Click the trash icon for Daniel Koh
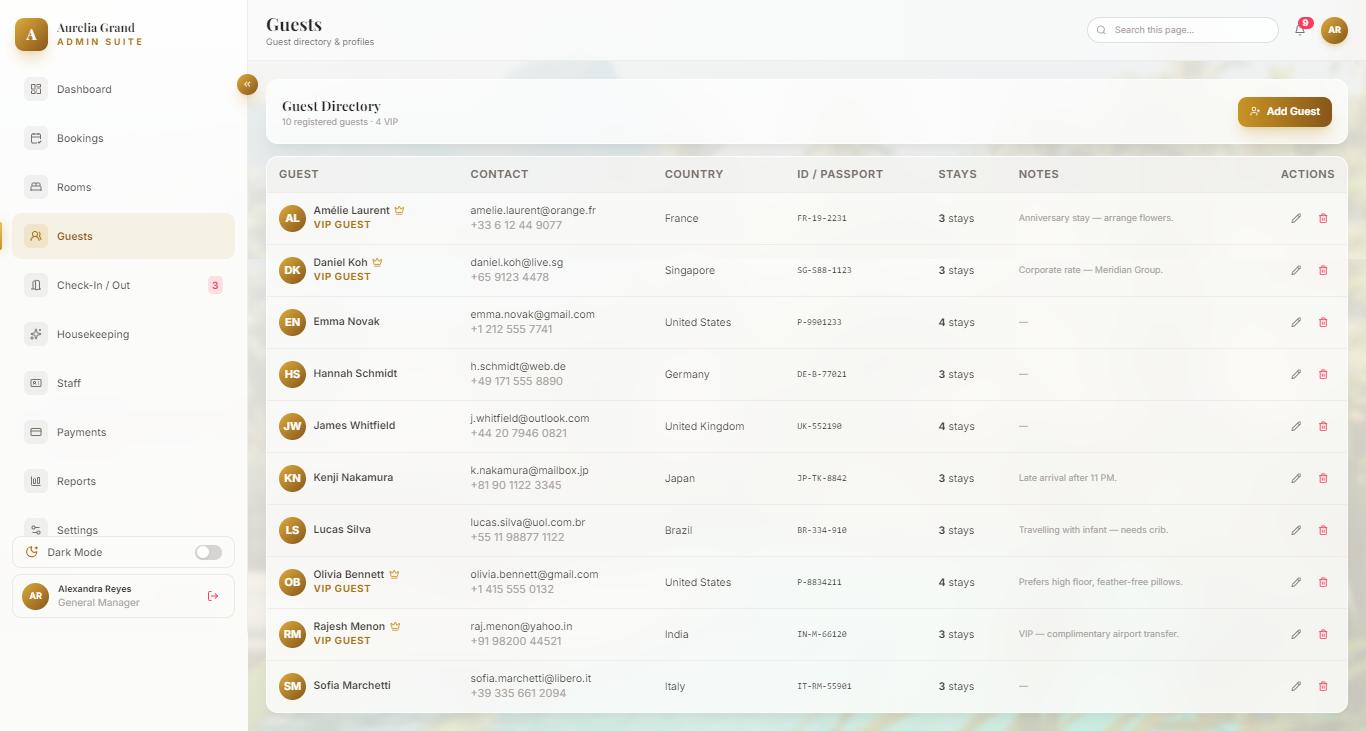This screenshot has height=731, width=1366. [1323, 270]
